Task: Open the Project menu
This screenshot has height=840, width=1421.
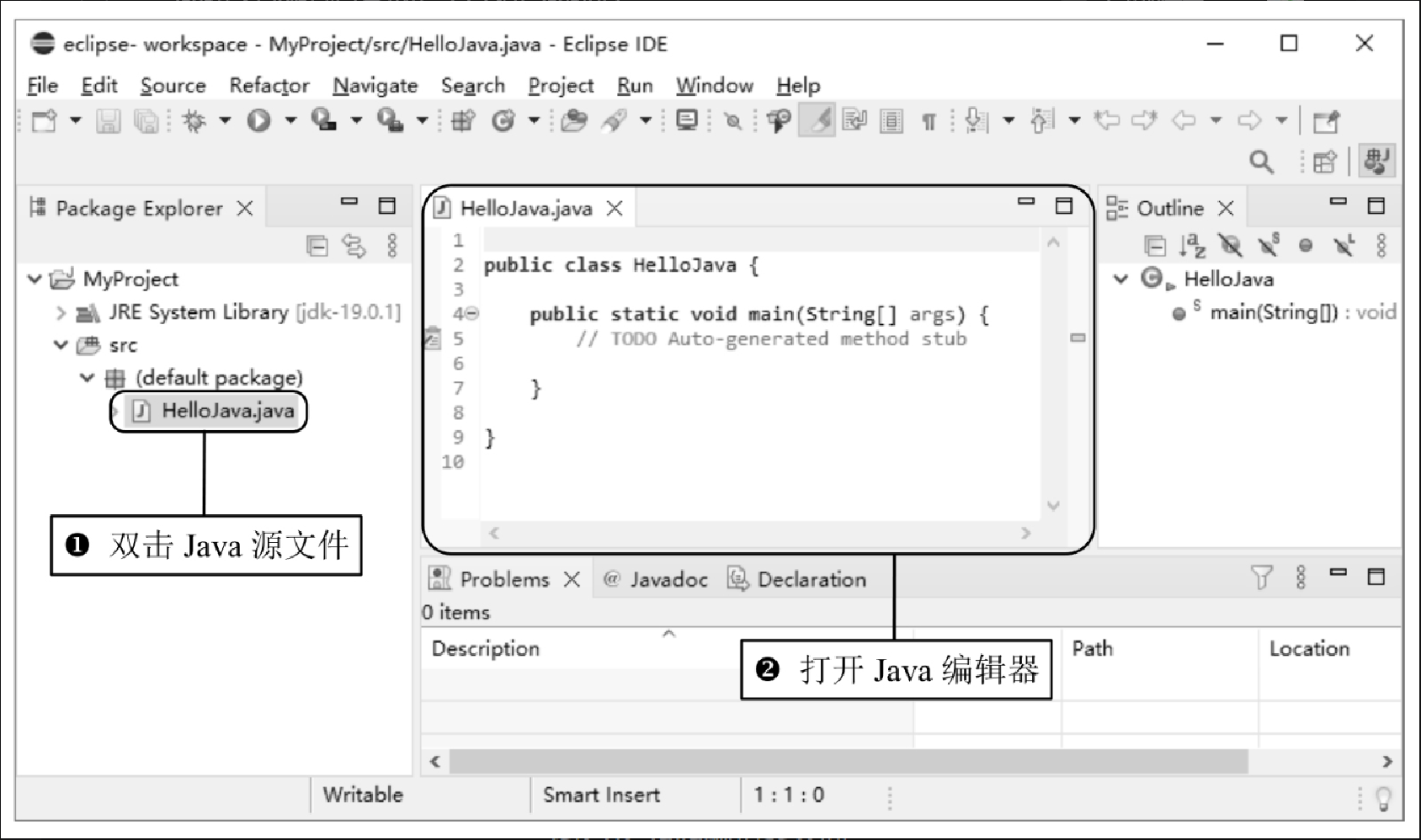Action: pyautogui.click(x=561, y=86)
